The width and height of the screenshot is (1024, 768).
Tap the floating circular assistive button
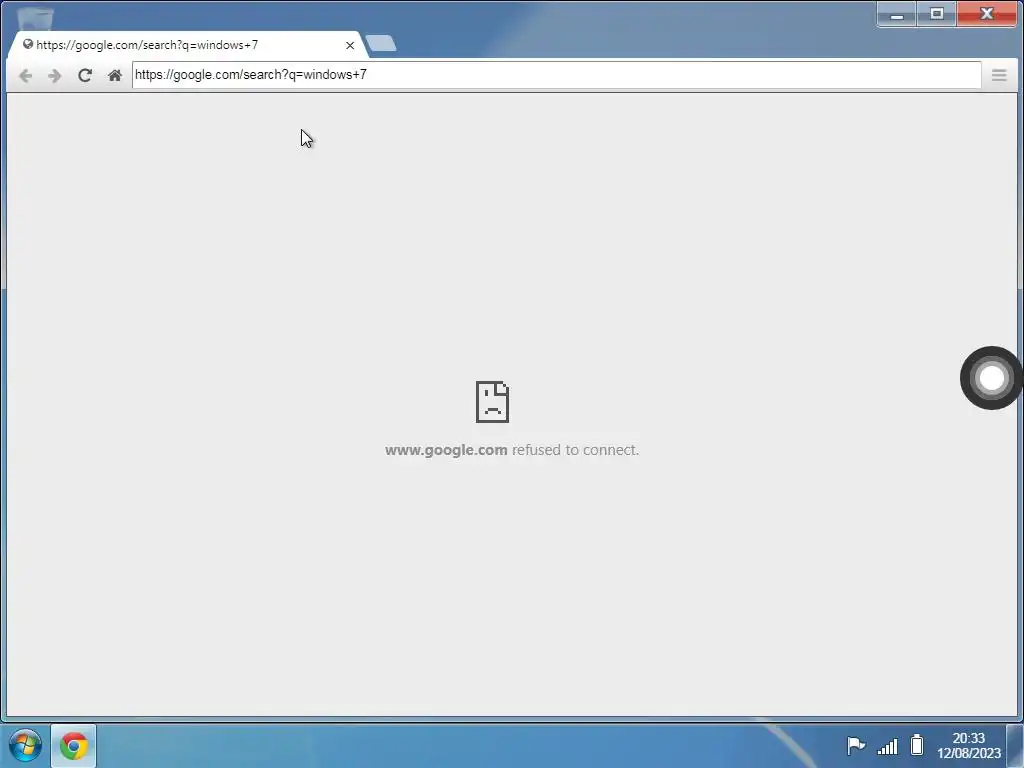991,378
